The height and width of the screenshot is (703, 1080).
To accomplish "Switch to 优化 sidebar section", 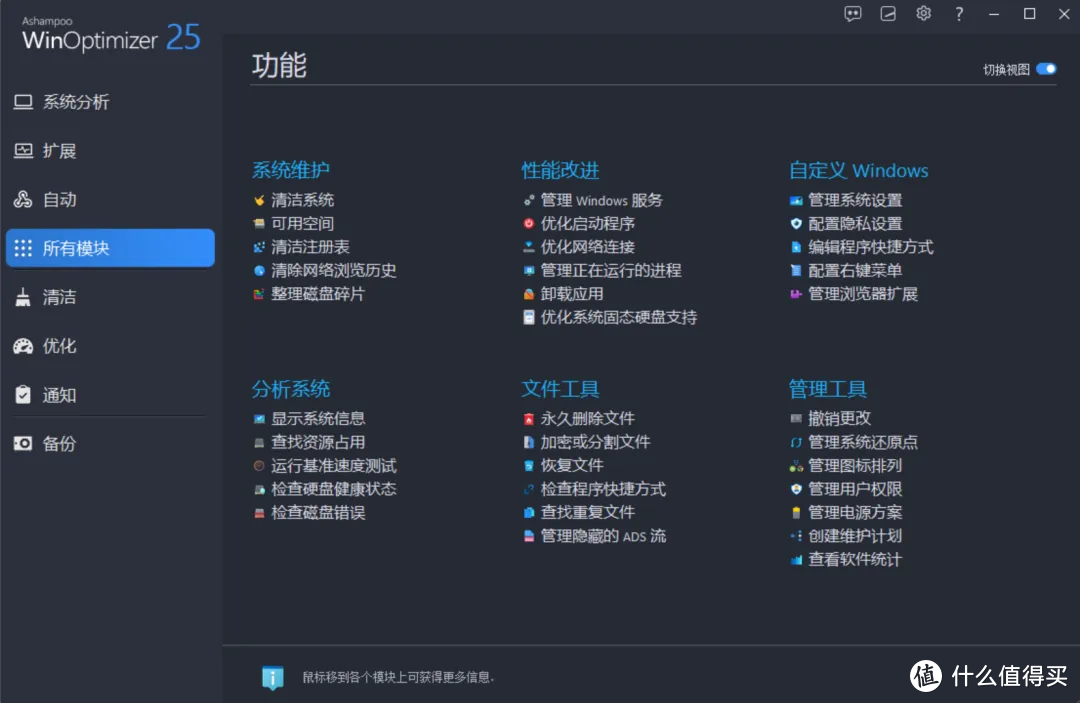I will (x=110, y=346).
